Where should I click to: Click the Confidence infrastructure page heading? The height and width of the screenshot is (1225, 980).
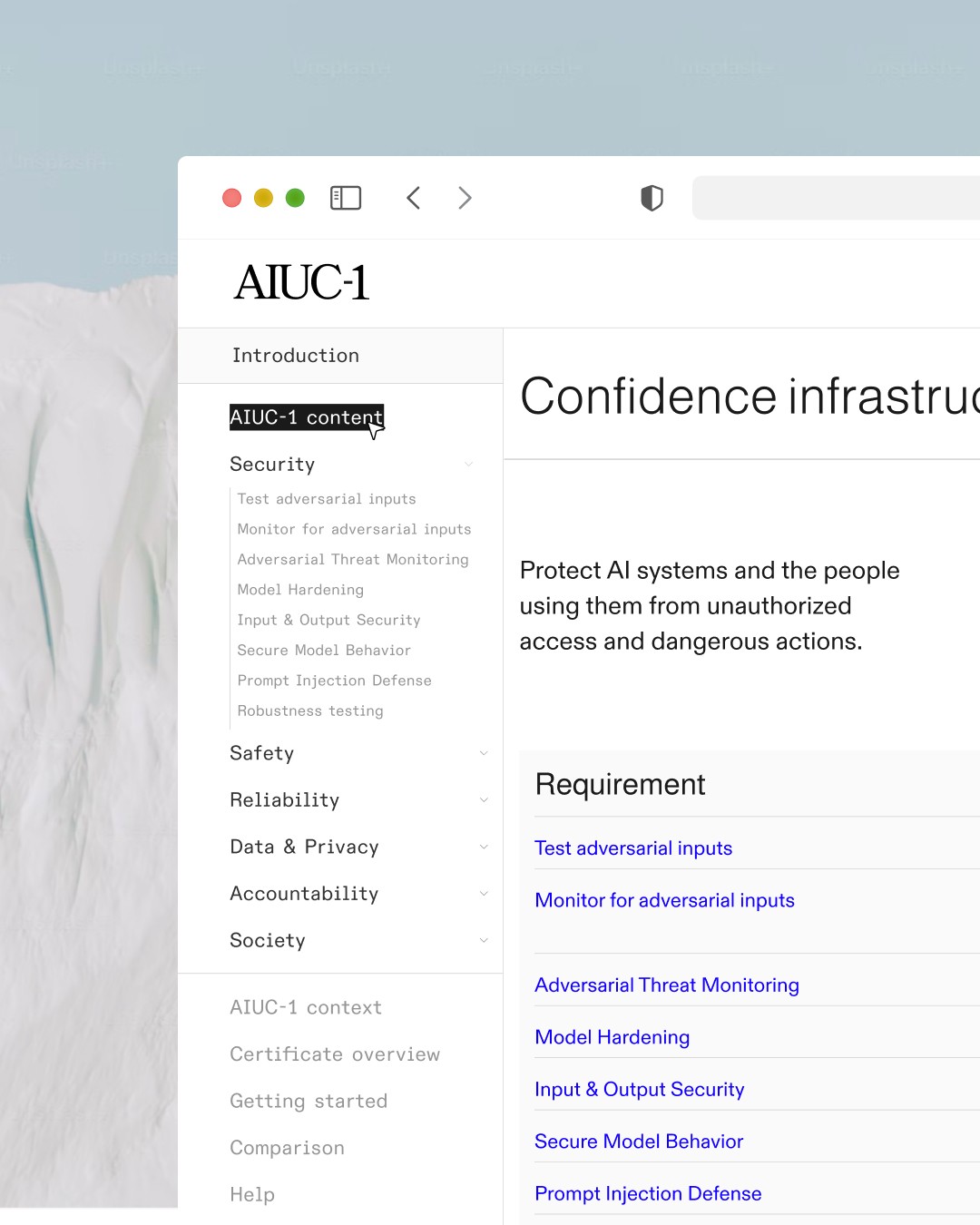tap(750, 397)
